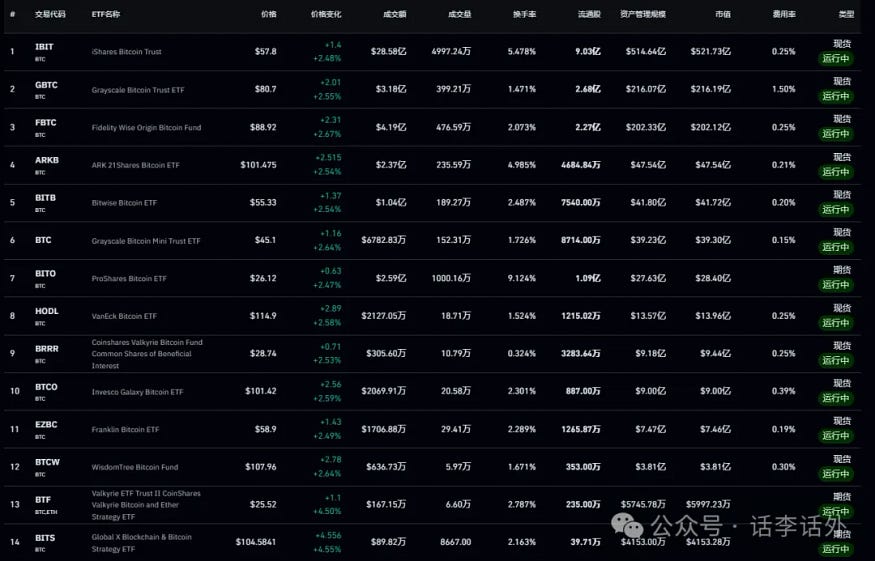Click the 4997.24万 trade volume cell
Viewport: 875px width, 561px height.
[451, 51]
